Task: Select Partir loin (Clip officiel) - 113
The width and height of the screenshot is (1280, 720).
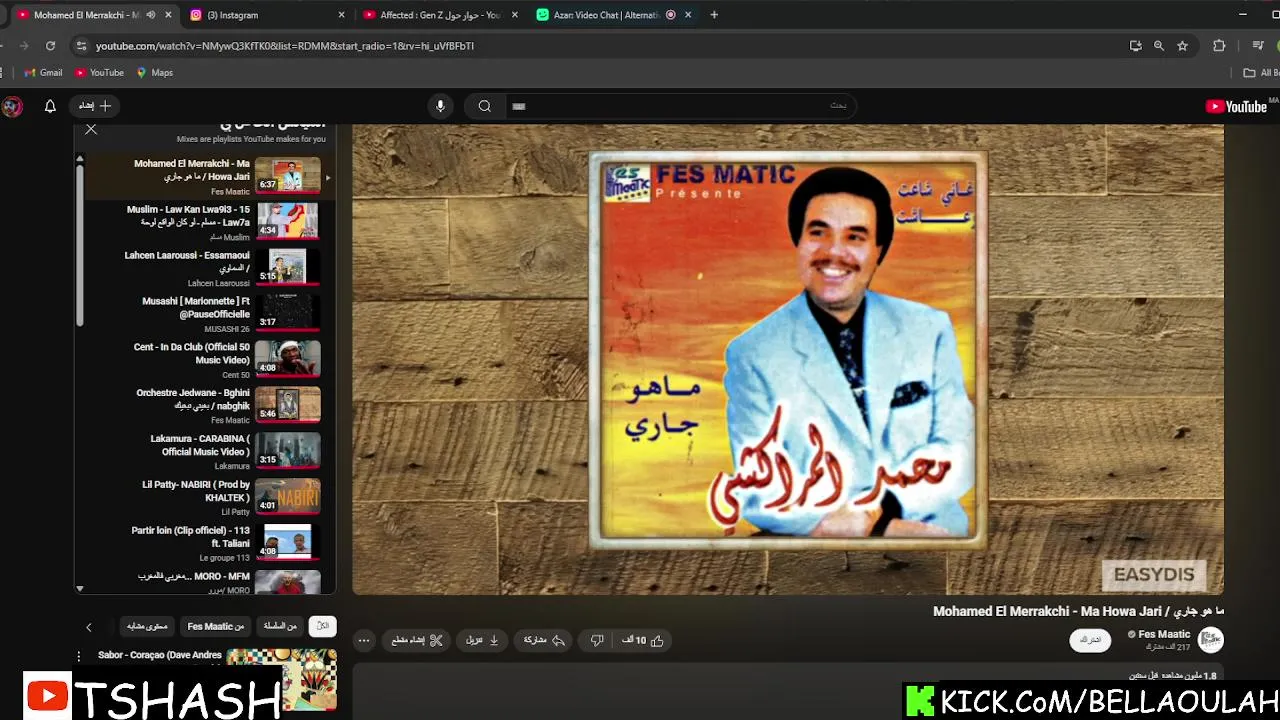Action: pos(206,543)
